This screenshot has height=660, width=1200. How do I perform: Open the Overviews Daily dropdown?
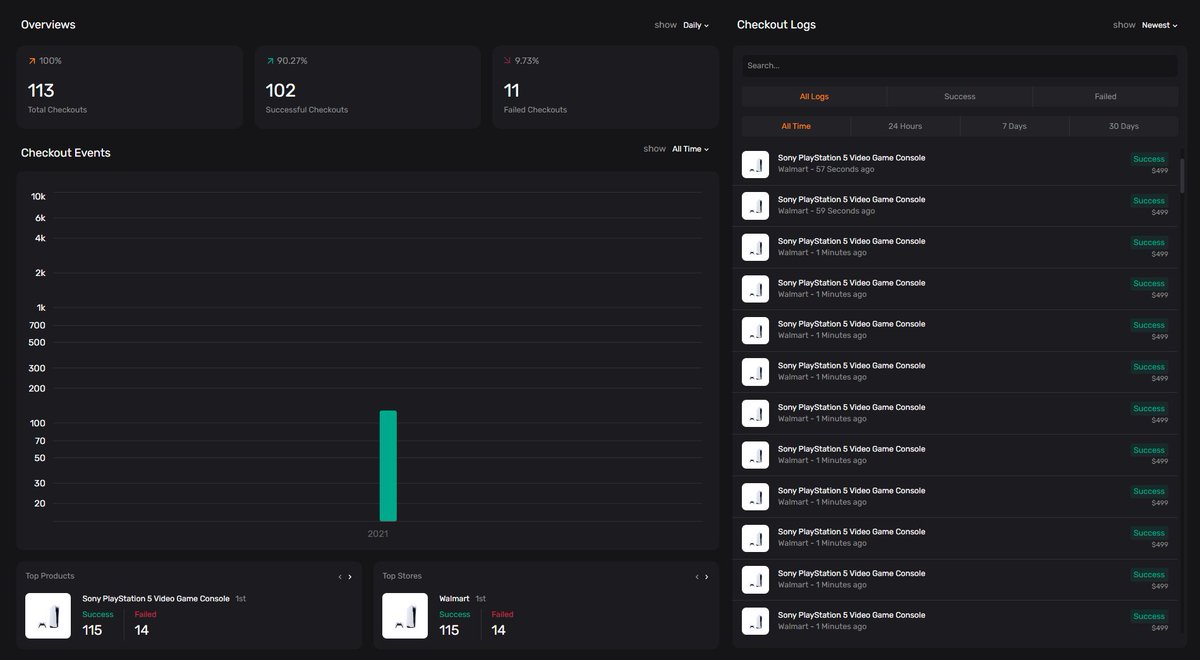(695, 25)
